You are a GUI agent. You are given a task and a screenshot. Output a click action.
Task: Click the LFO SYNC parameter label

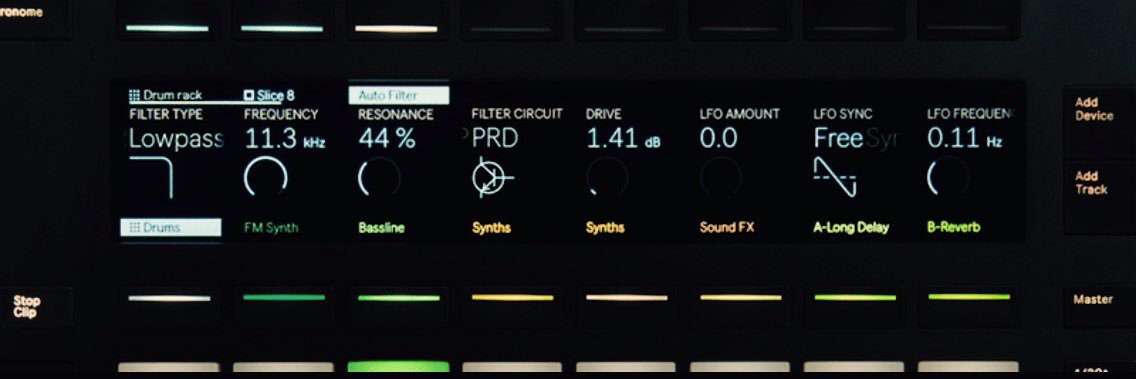click(x=843, y=114)
